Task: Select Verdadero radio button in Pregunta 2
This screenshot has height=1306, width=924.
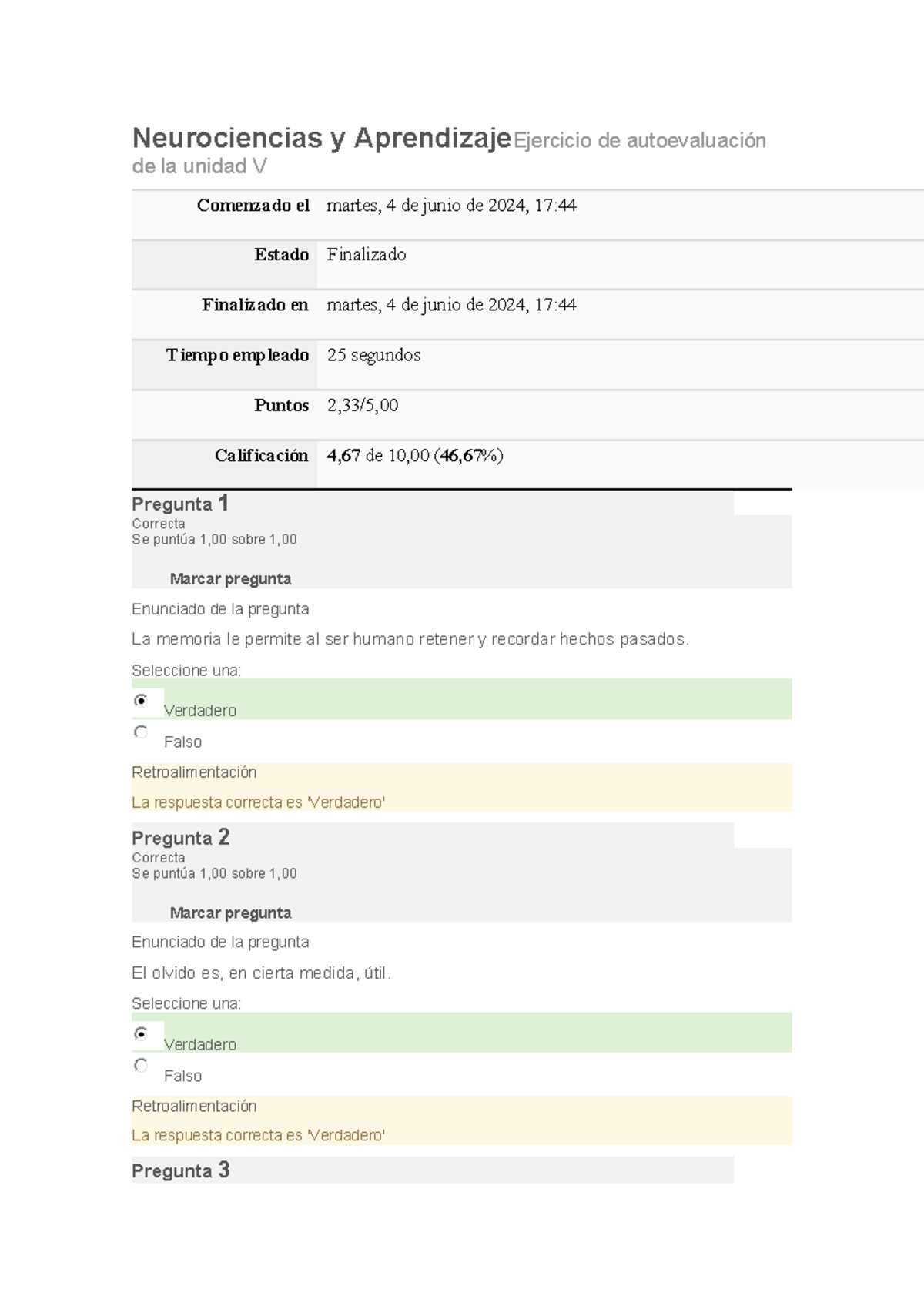Action: coord(141,1034)
